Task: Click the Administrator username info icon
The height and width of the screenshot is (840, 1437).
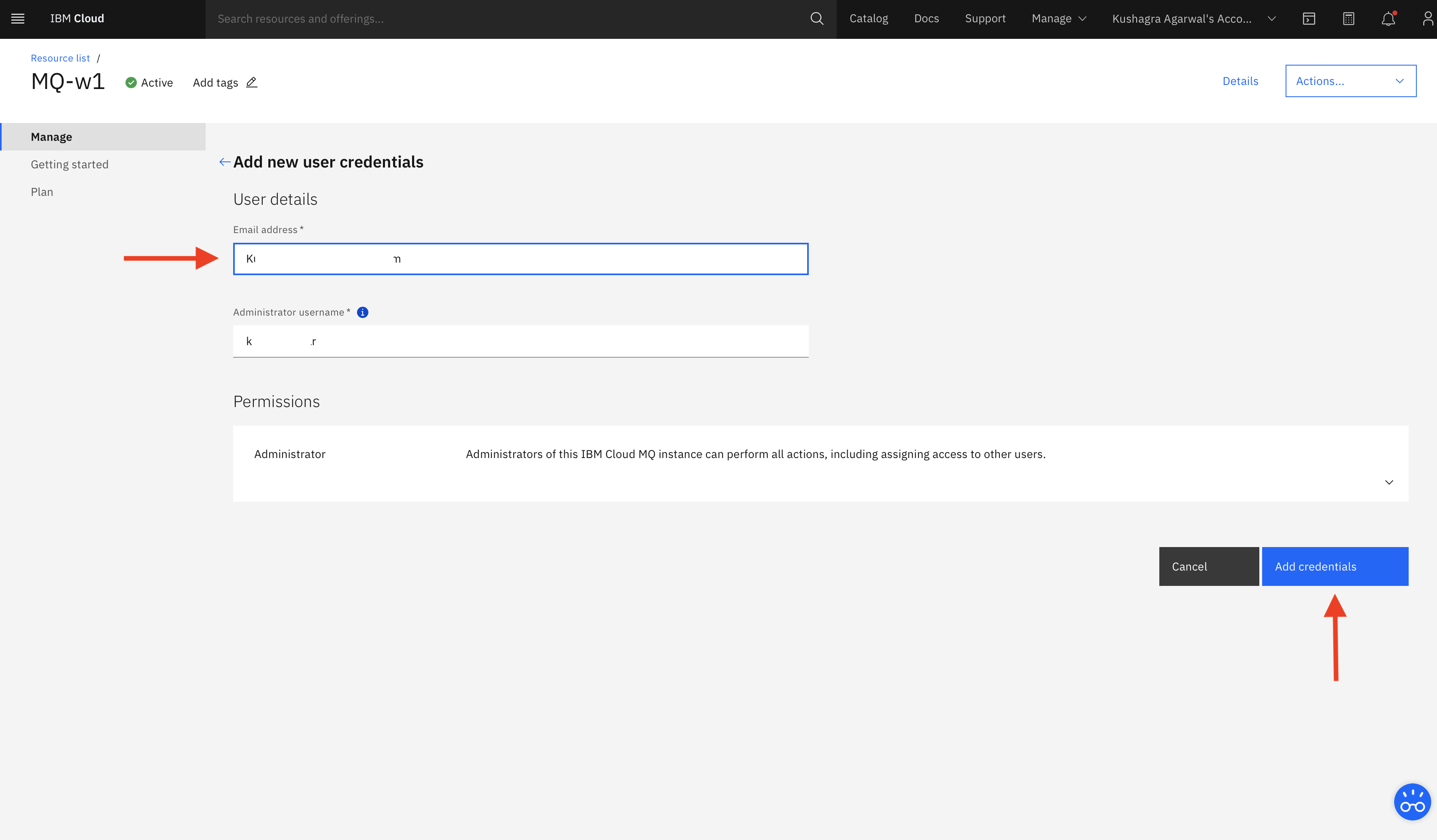Action: coord(363,312)
